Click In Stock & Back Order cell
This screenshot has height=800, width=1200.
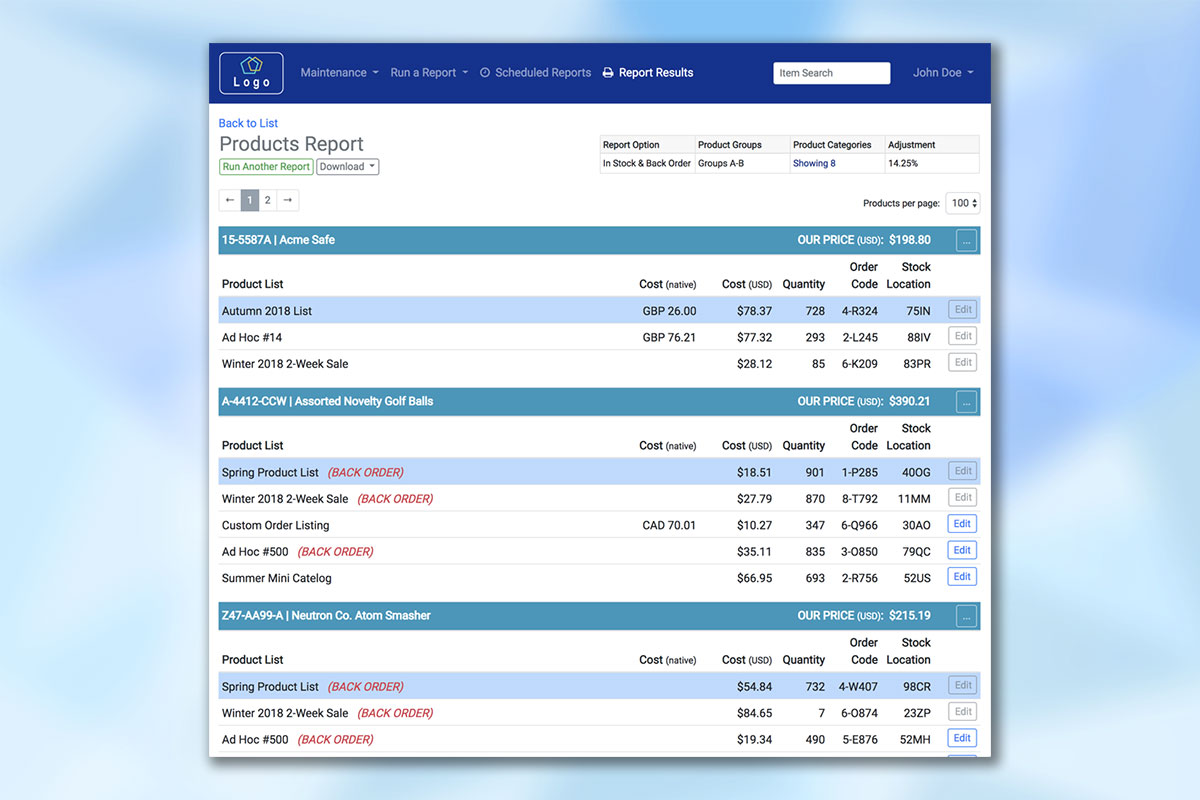coord(647,163)
